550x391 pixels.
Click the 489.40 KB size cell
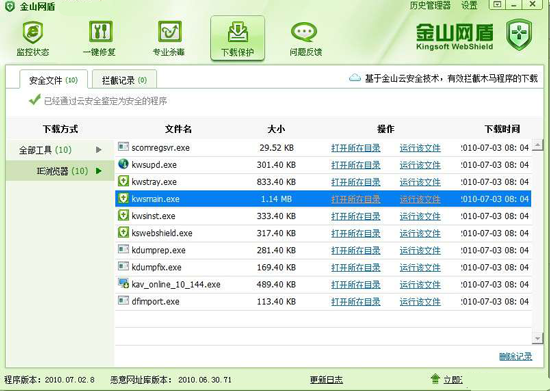pos(276,284)
